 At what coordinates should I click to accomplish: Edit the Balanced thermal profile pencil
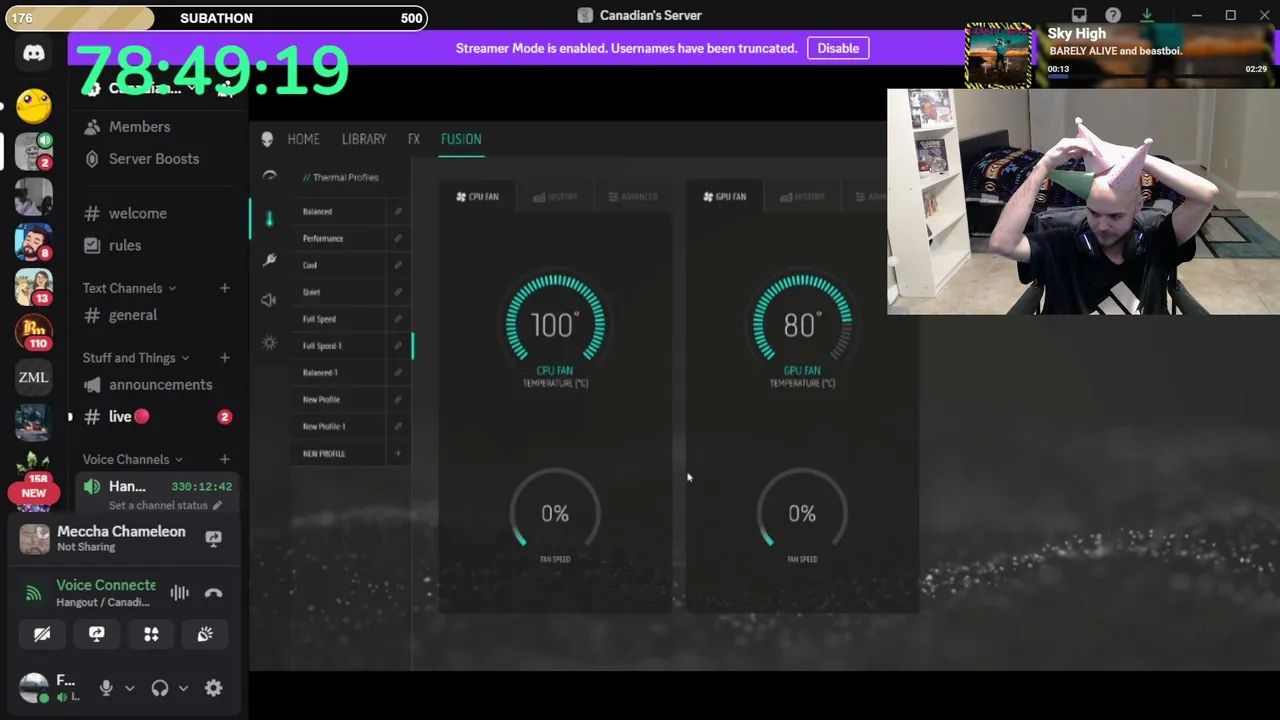pyautogui.click(x=398, y=211)
